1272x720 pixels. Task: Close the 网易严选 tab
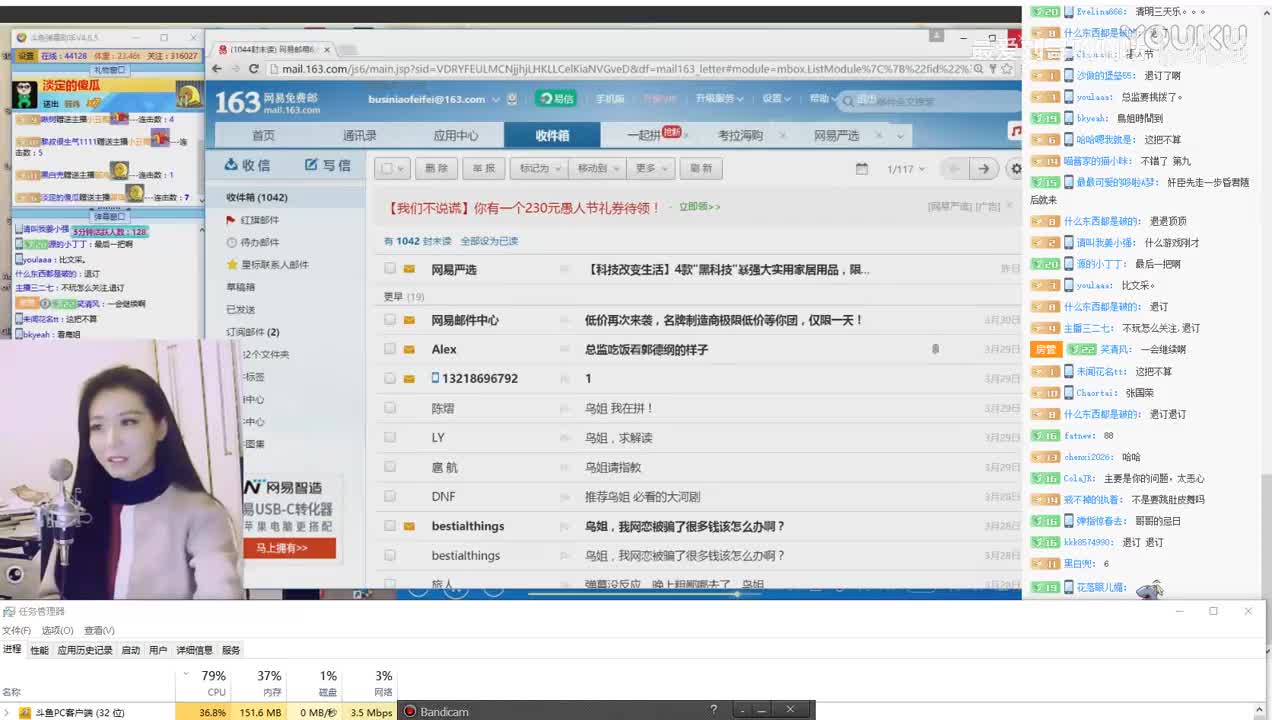click(880, 136)
